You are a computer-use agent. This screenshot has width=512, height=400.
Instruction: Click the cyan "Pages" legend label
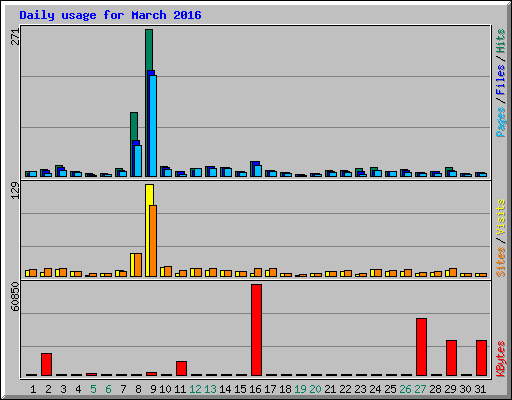[501, 122]
